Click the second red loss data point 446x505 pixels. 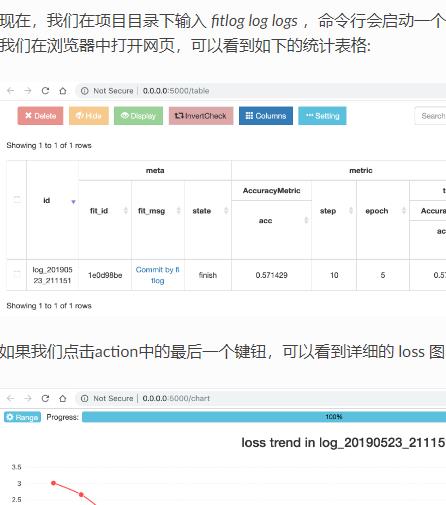81,494
